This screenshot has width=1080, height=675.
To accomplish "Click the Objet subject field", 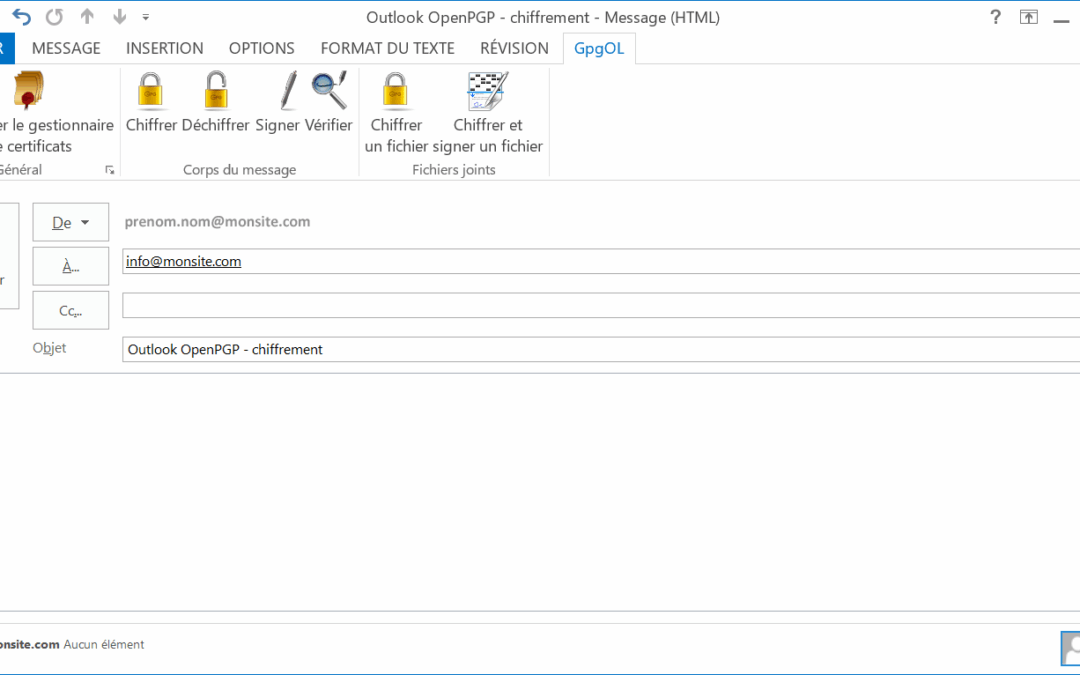I will tap(601, 349).
